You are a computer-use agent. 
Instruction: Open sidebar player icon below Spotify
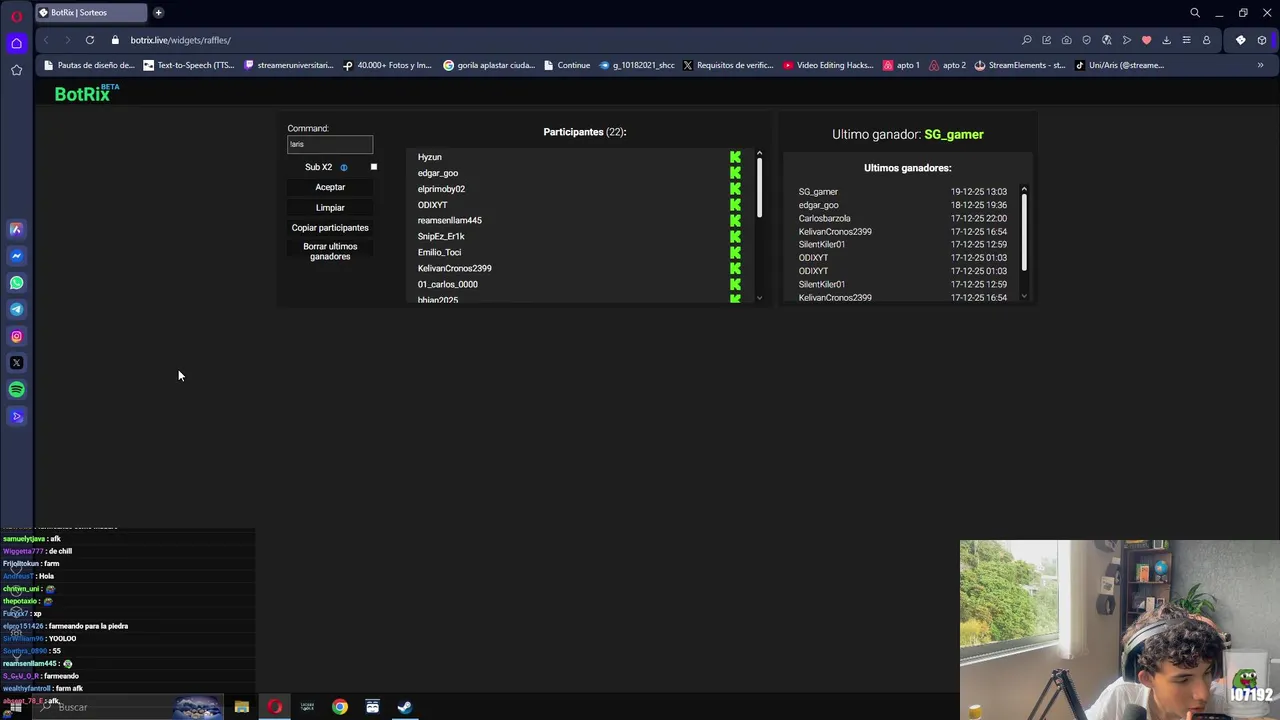click(x=16, y=417)
